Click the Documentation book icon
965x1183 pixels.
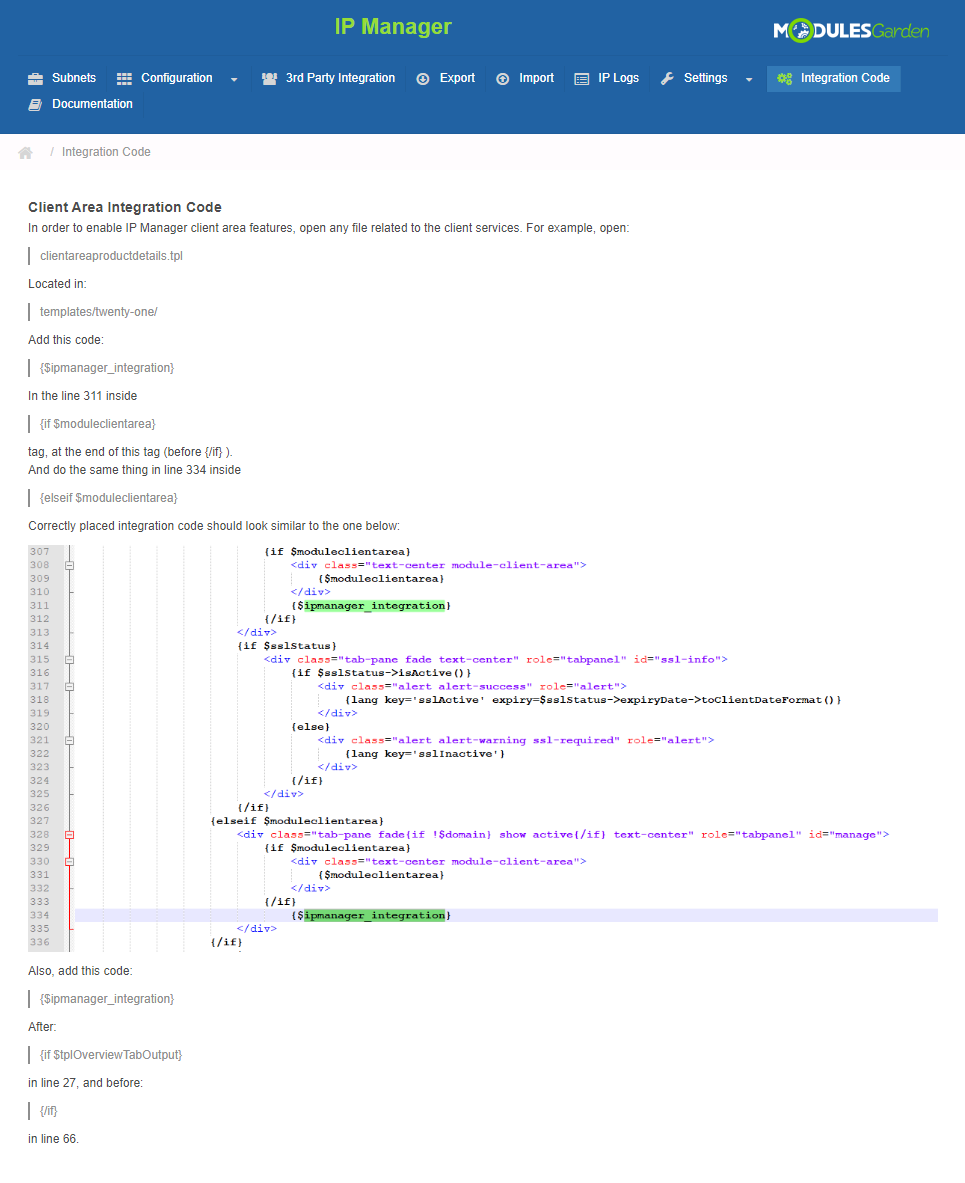coord(35,104)
